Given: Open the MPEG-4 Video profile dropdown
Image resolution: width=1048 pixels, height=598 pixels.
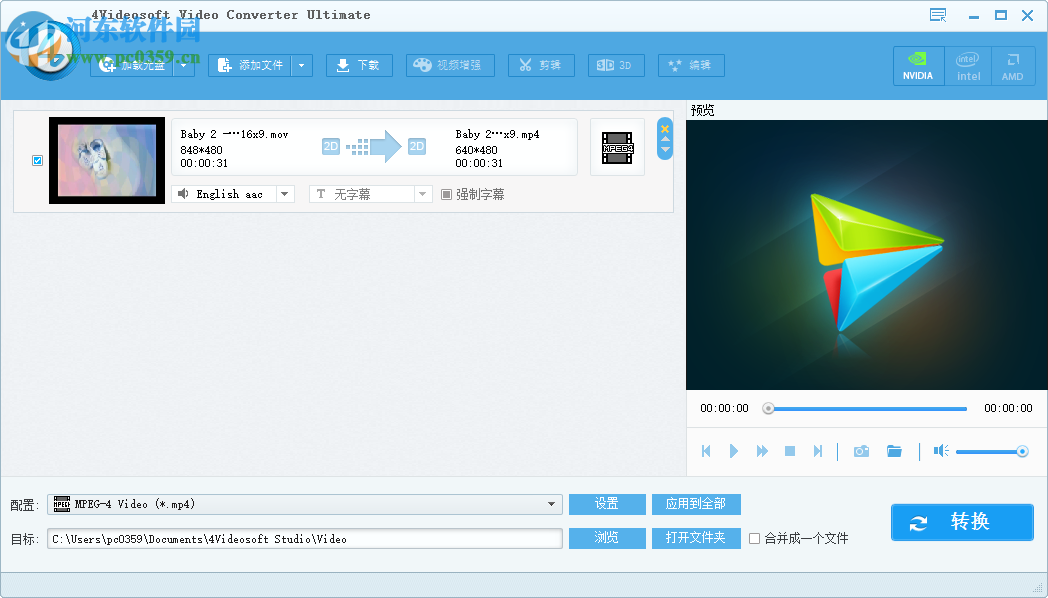Looking at the screenshot, I should pyautogui.click(x=553, y=504).
